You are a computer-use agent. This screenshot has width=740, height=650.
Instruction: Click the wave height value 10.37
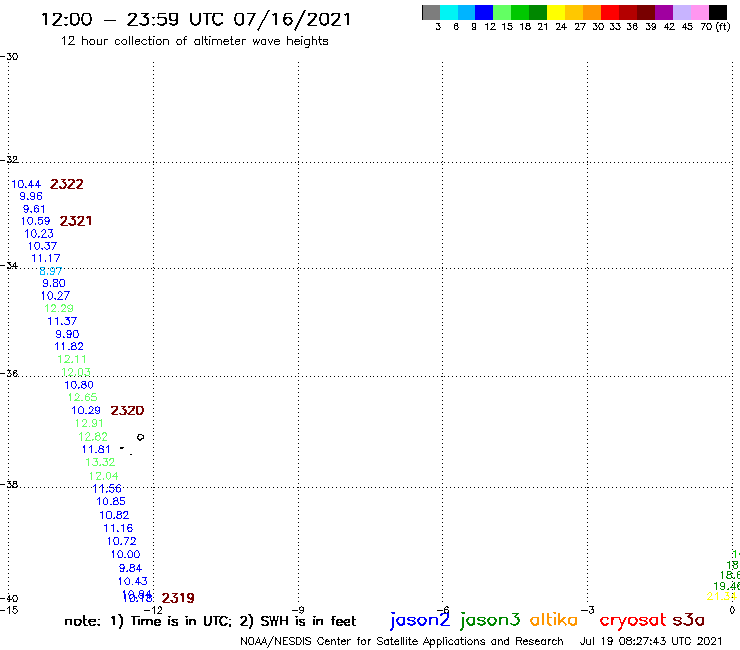(x=42, y=246)
